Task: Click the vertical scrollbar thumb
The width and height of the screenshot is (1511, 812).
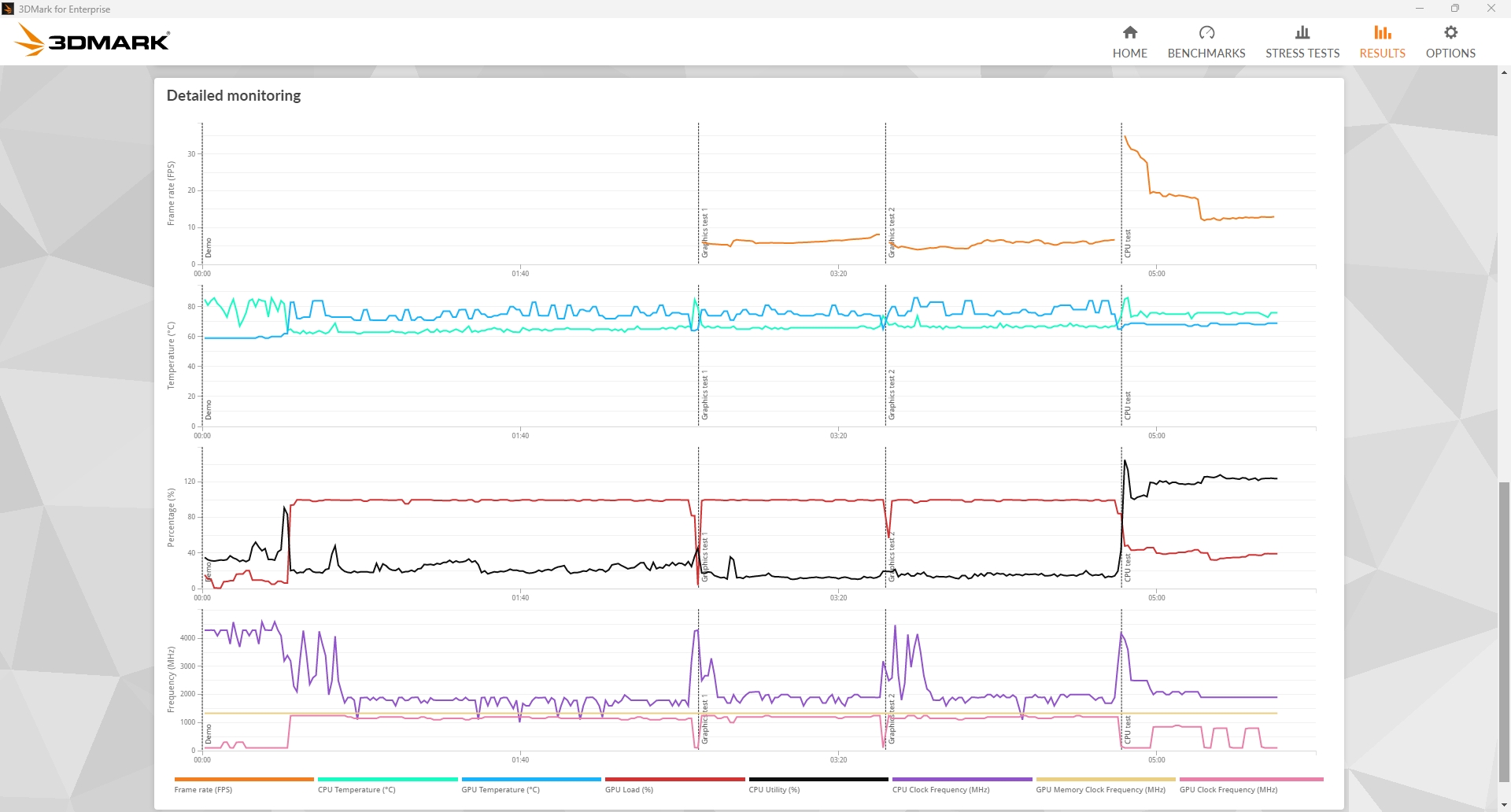Action: [1504, 633]
